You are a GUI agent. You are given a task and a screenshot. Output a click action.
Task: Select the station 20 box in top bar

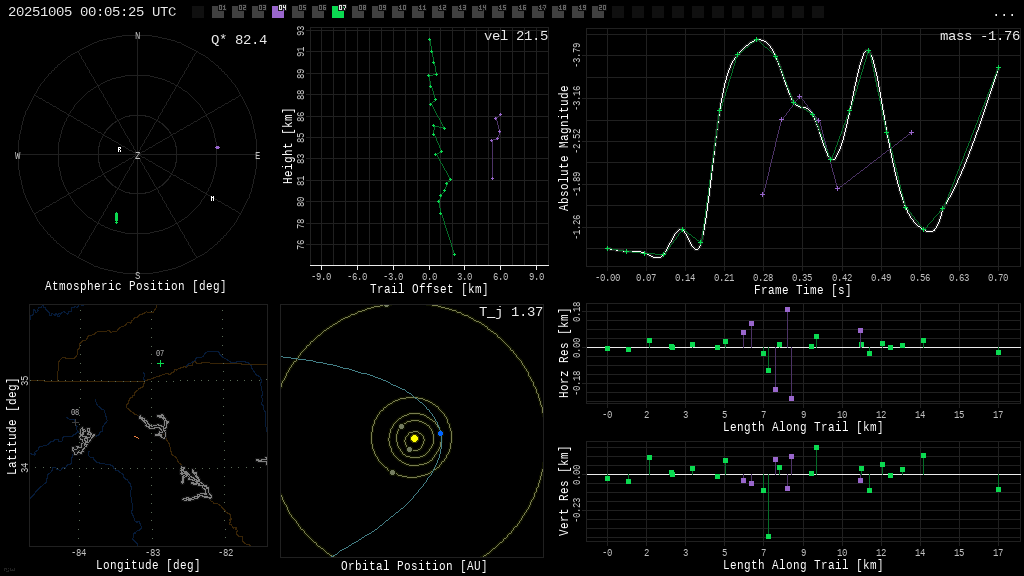tap(598, 12)
